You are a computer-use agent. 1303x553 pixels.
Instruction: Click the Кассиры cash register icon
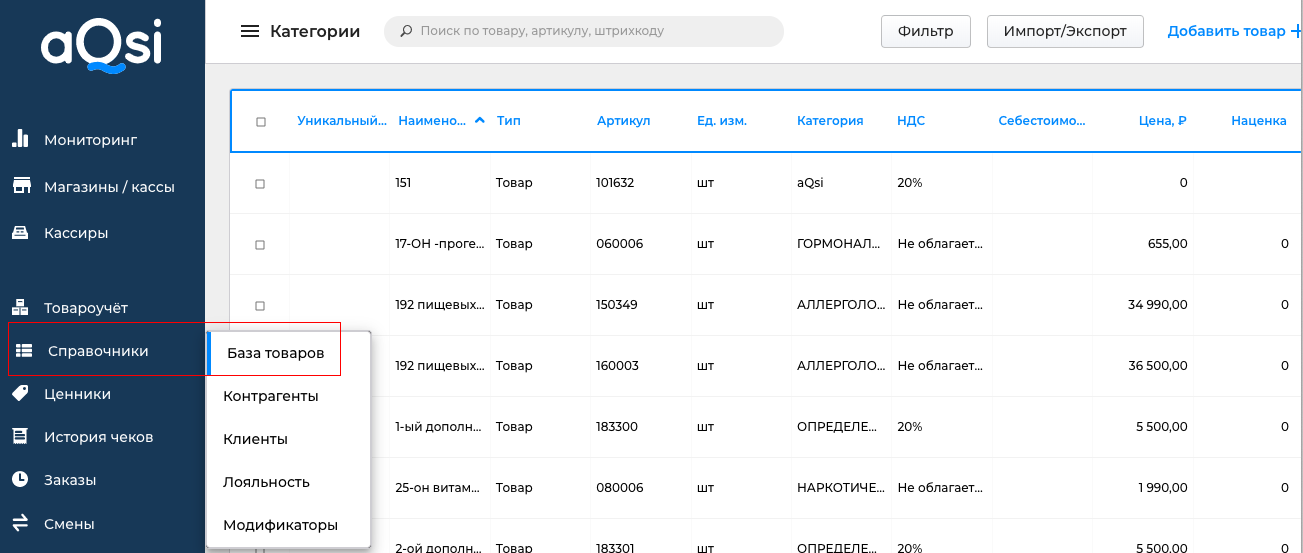pyautogui.click(x=19, y=233)
